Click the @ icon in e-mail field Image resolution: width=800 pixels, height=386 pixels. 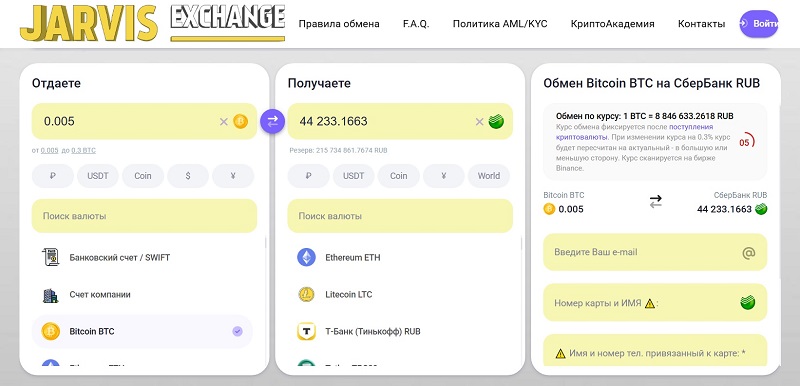point(748,252)
